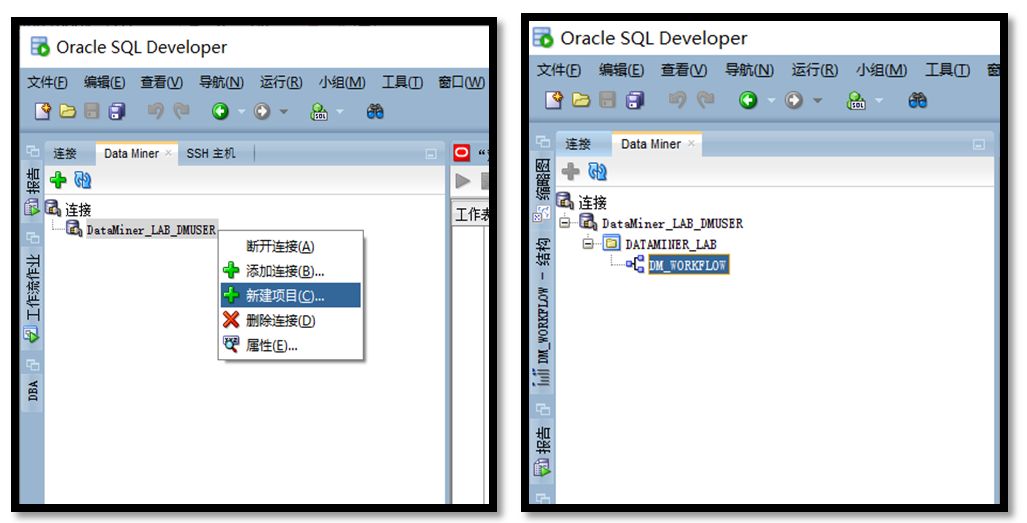1027x523 pixels.
Task: Click green Back arrow in right window
Action: pos(748,99)
